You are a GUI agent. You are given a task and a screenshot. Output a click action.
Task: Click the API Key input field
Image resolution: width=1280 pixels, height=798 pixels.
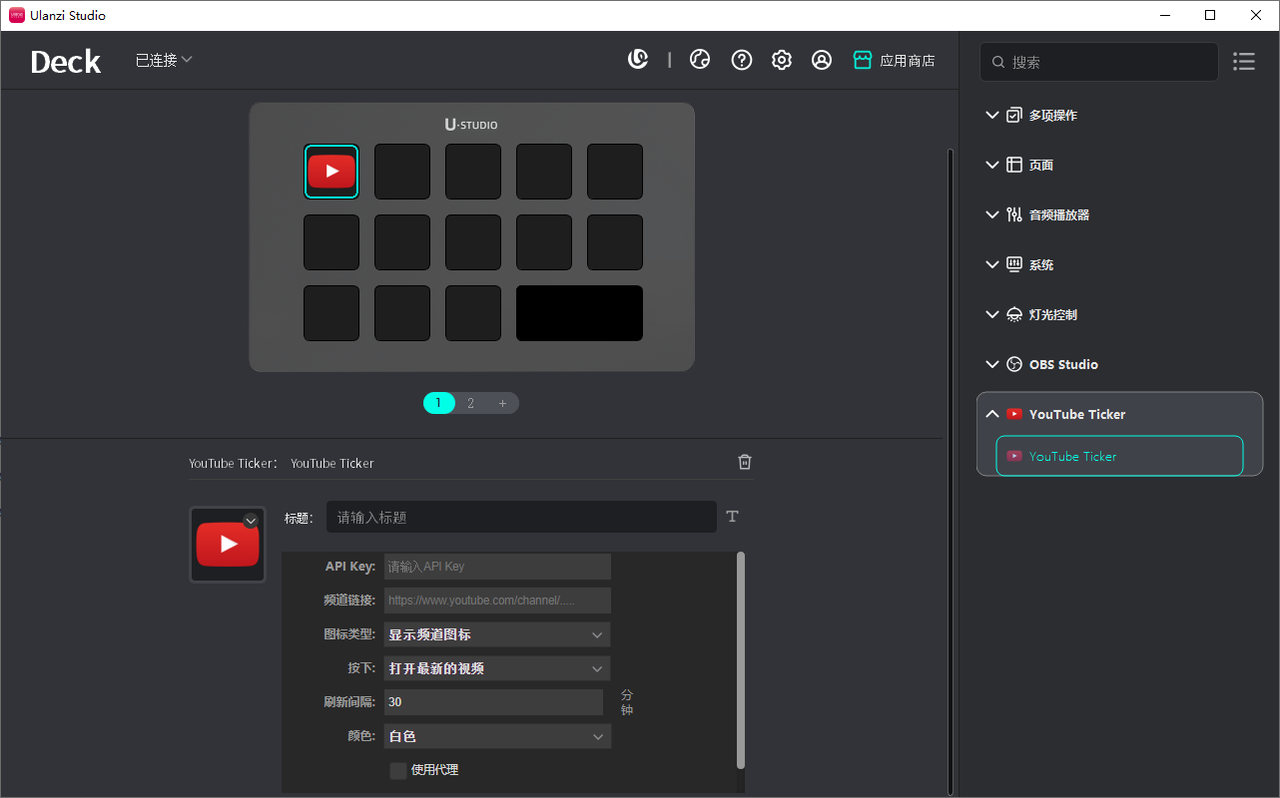click(497, 567)
